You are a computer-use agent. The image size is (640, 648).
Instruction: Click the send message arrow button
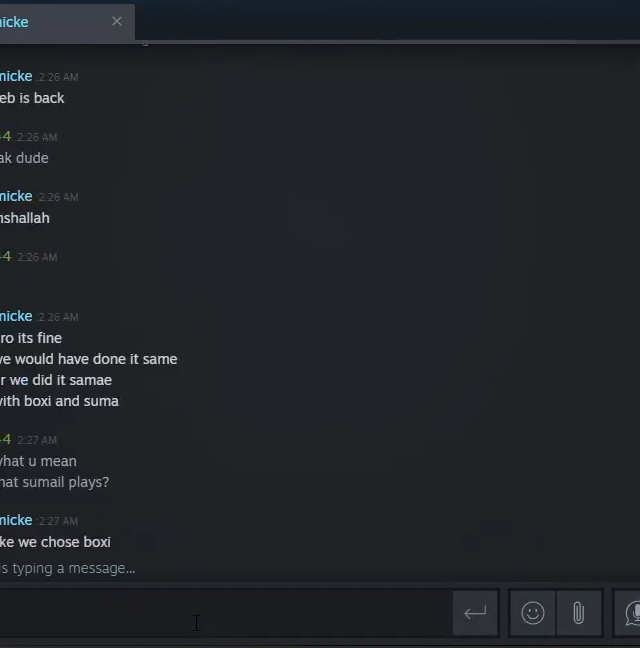point(475,613)
